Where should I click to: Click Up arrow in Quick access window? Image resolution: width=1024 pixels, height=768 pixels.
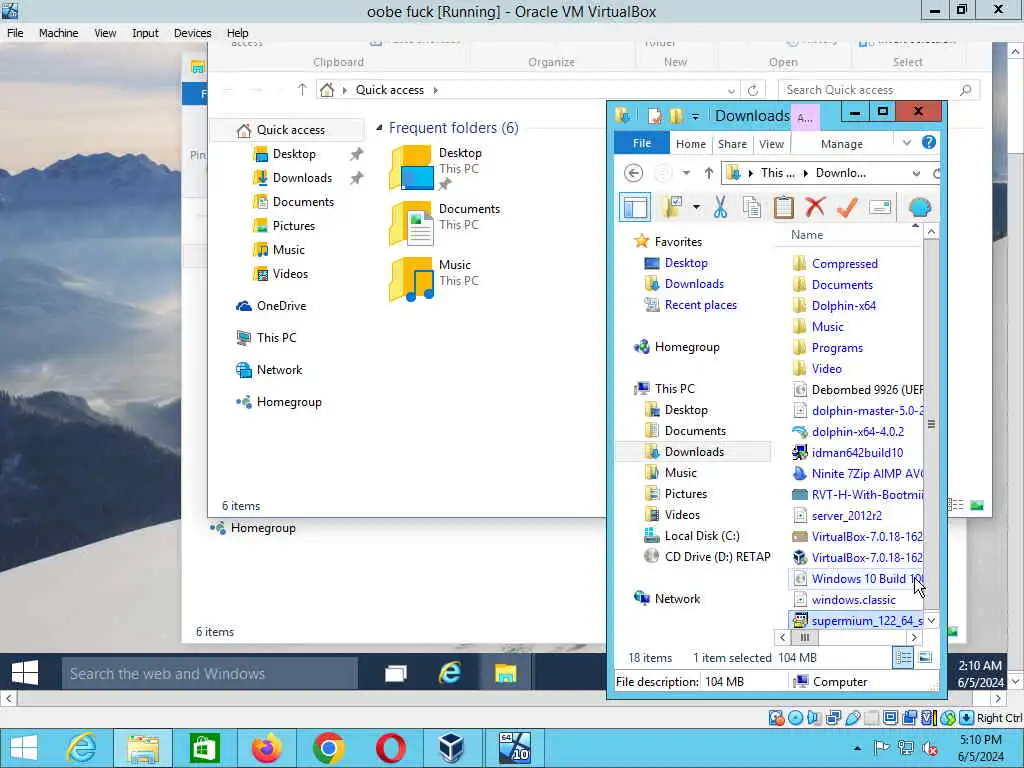coord(302,89)
